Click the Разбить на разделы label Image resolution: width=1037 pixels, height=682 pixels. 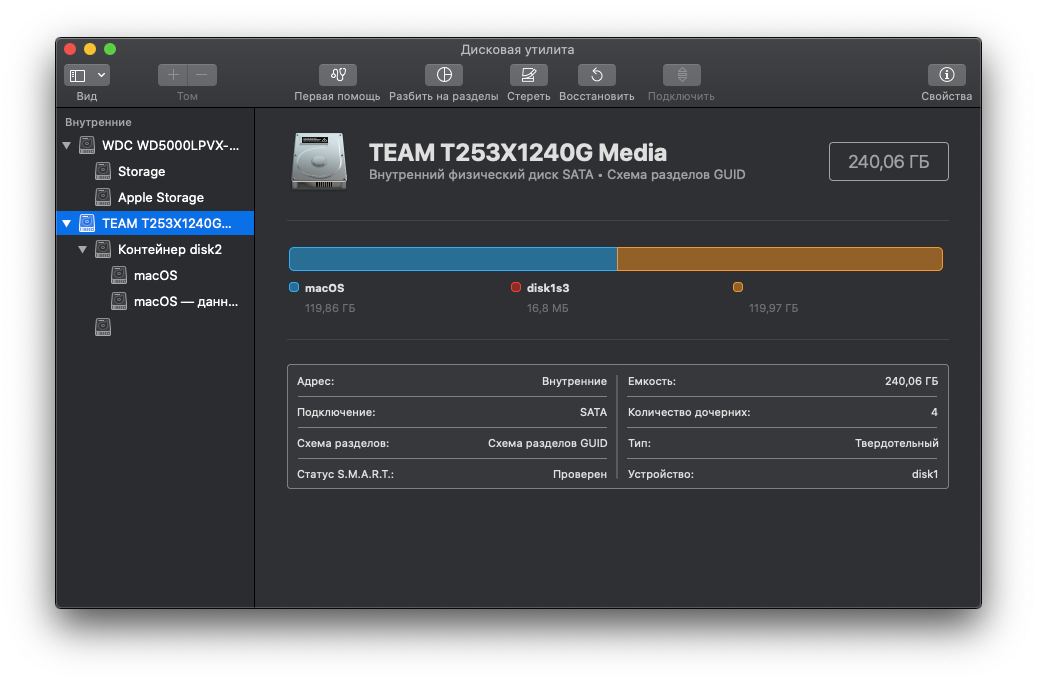point(444,96)
